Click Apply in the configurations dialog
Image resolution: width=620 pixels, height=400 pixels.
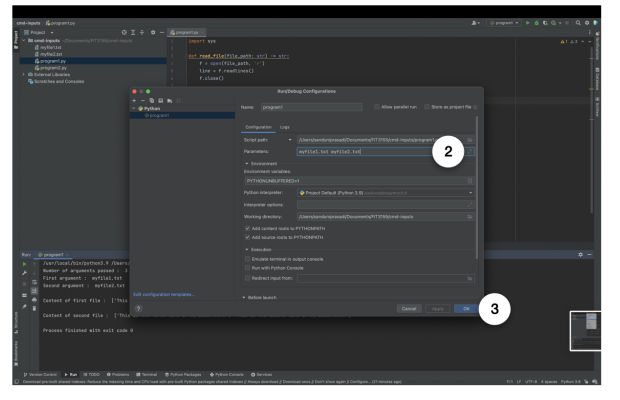[438, 309]
